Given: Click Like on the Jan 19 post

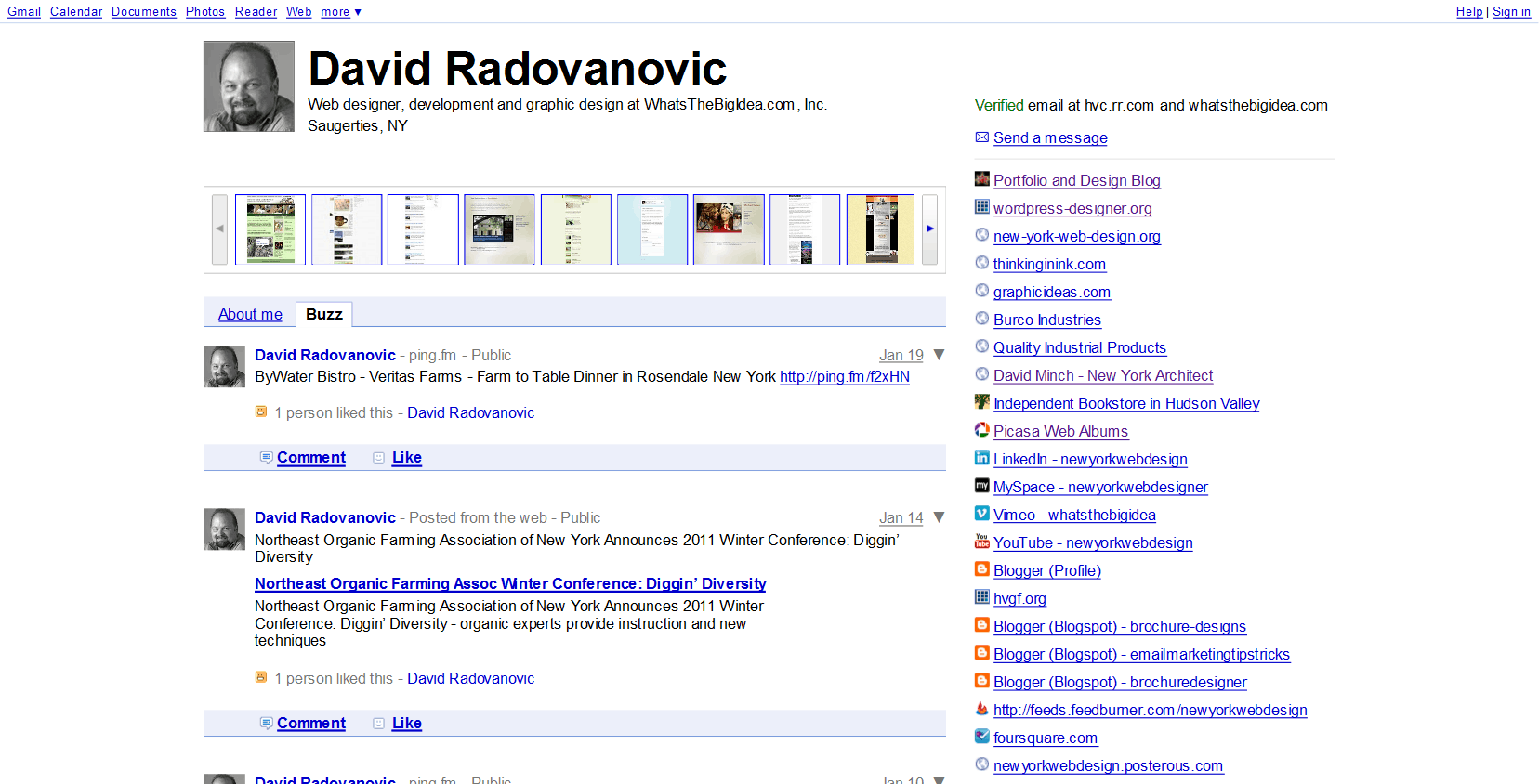Looking at the screenshot, I should (407, 457).
